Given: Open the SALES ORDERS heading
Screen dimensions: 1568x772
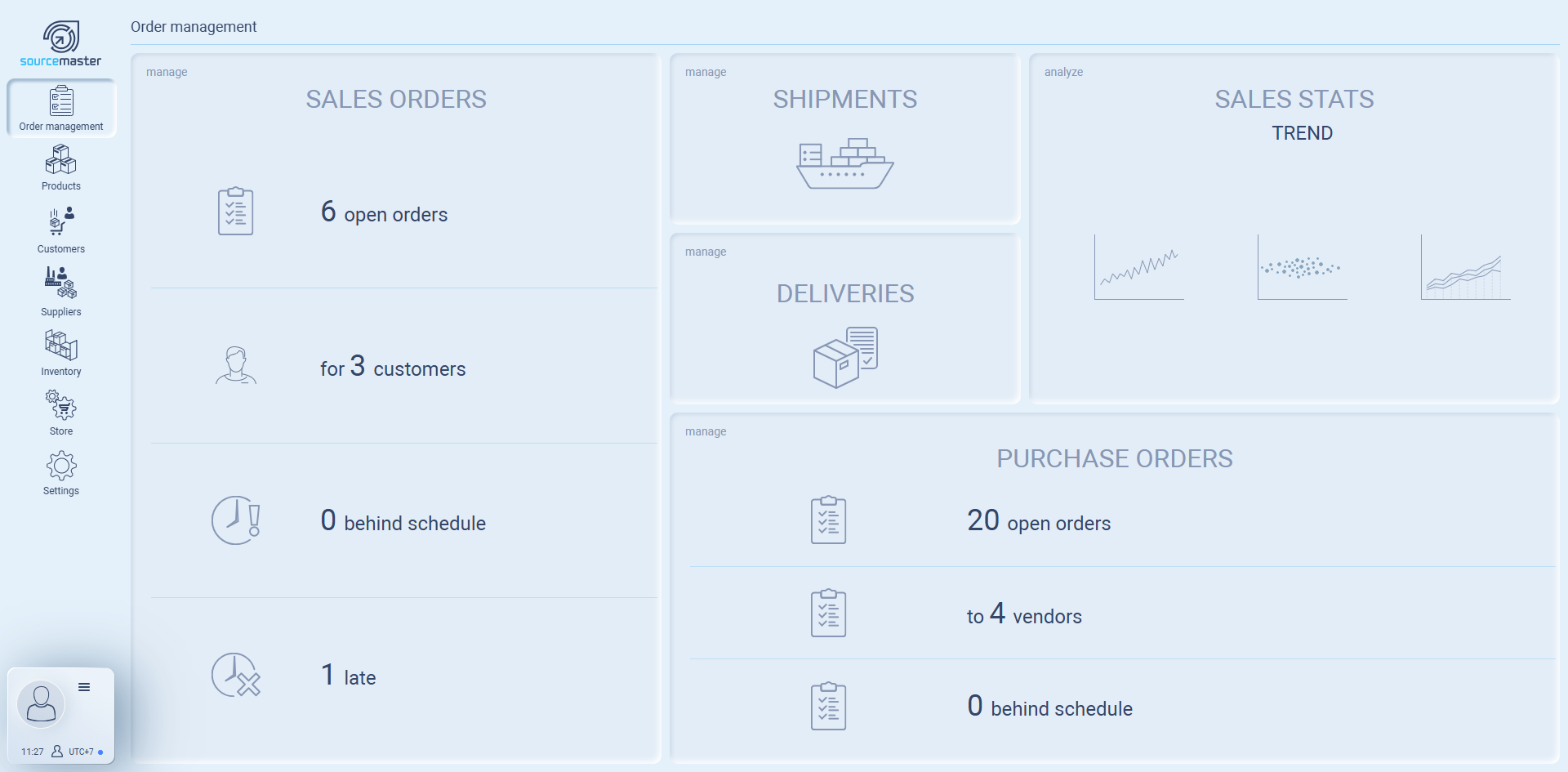Looking at the screenshot, I should click(x=396, y=100).
